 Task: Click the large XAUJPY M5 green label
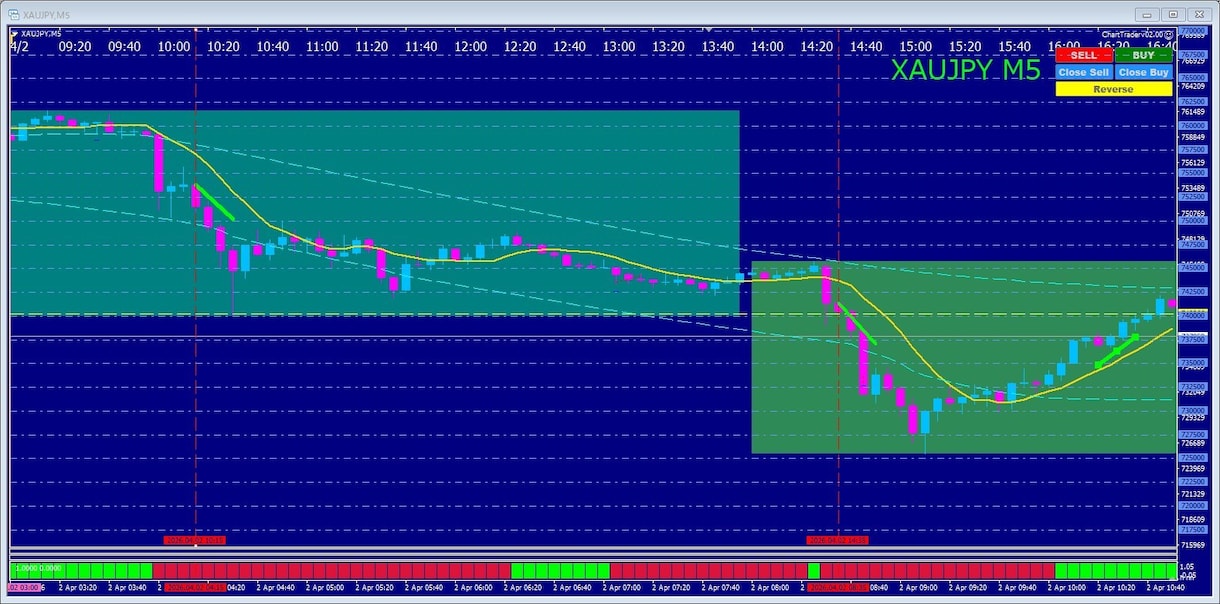coord(966,70)
